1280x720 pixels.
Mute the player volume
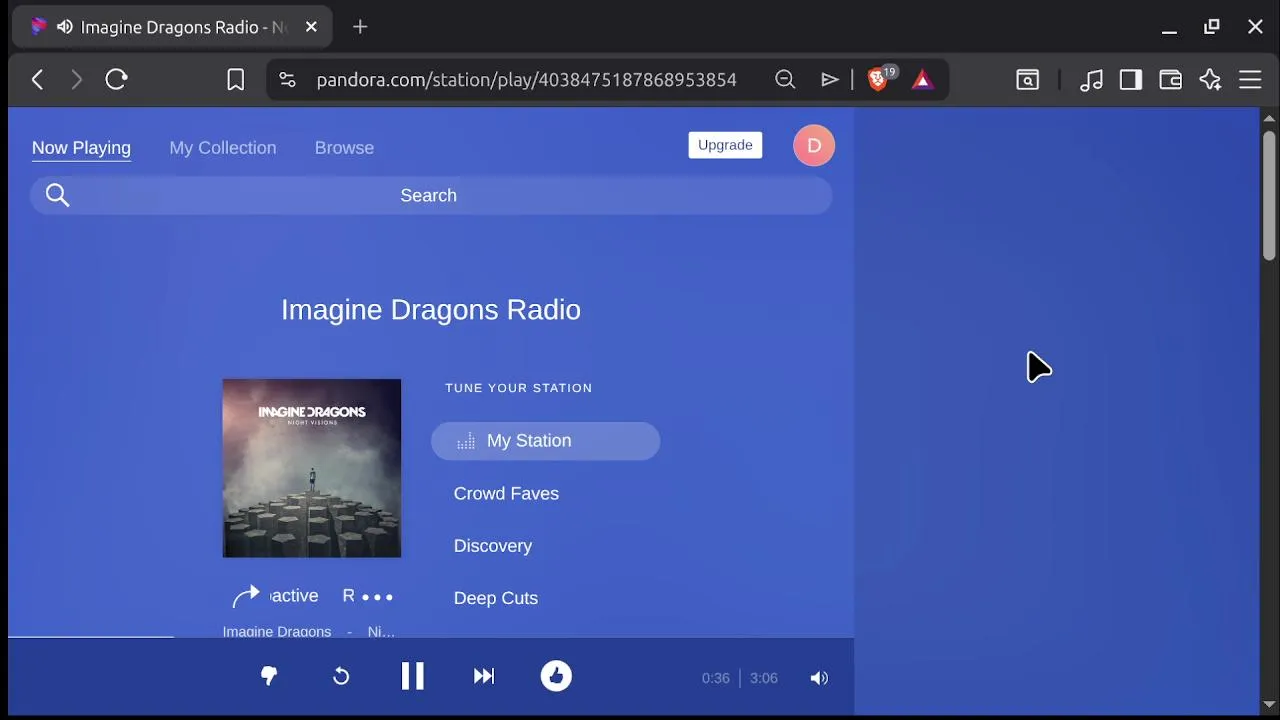819,678
